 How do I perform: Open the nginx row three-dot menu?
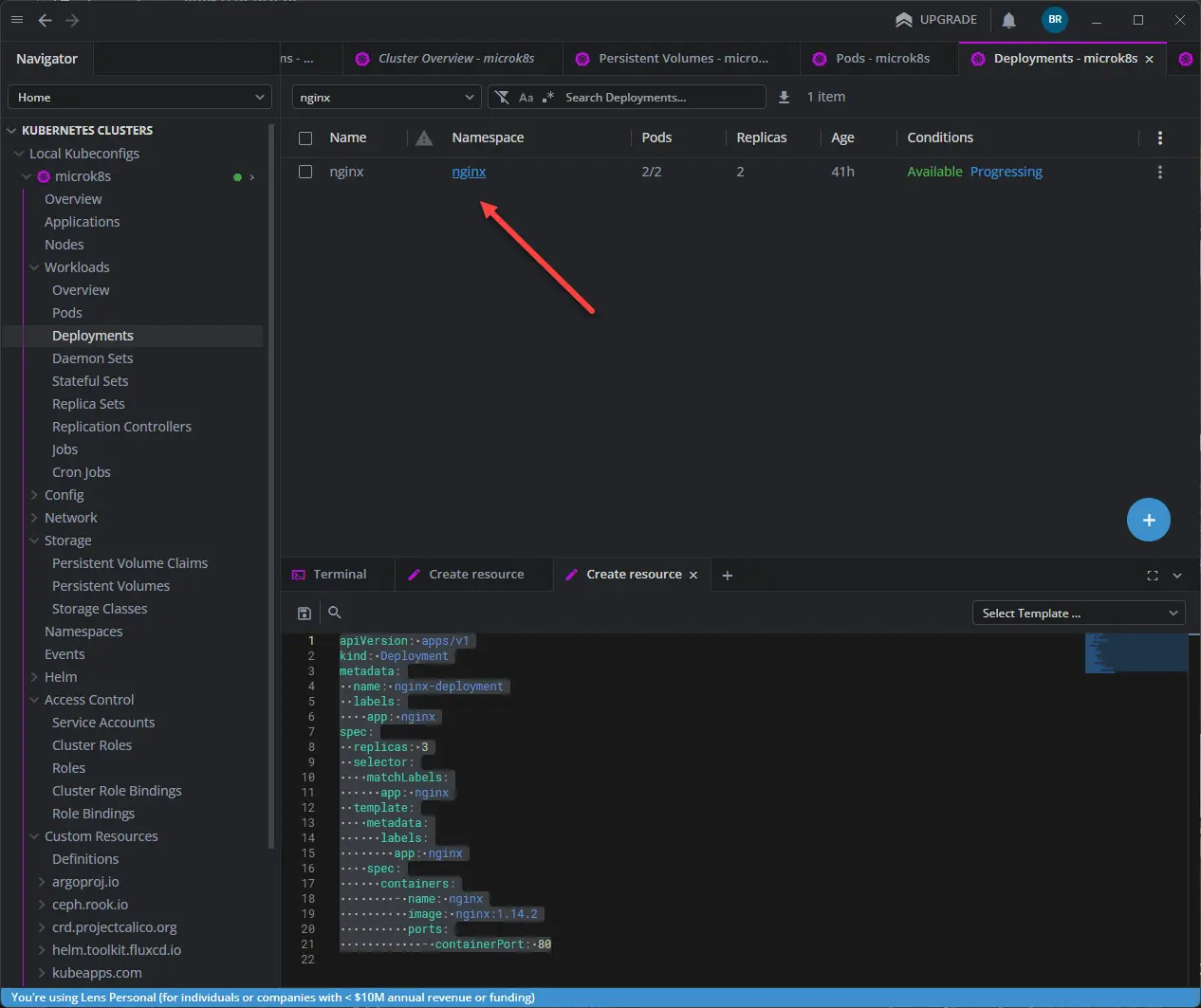click(1159, 172)
